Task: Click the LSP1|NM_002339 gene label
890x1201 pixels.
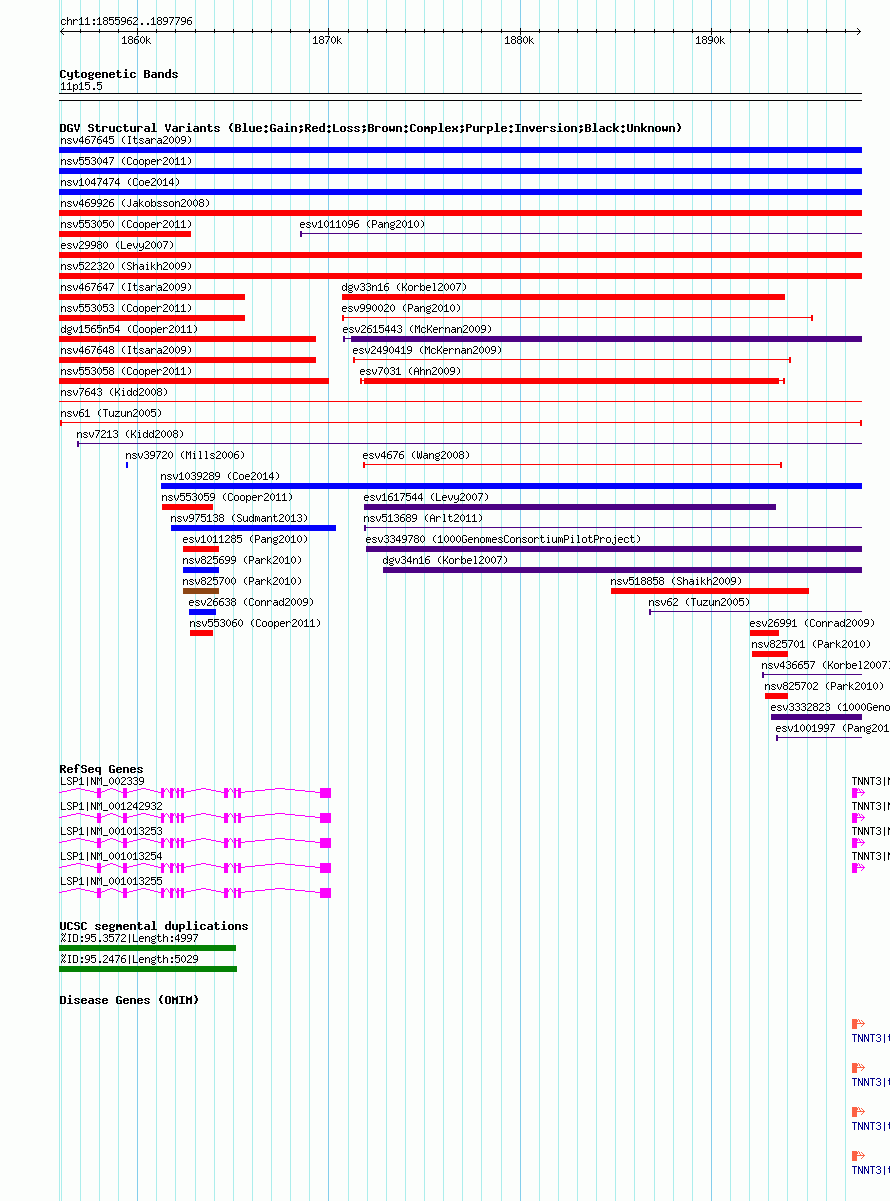Action: pos(102,781)
